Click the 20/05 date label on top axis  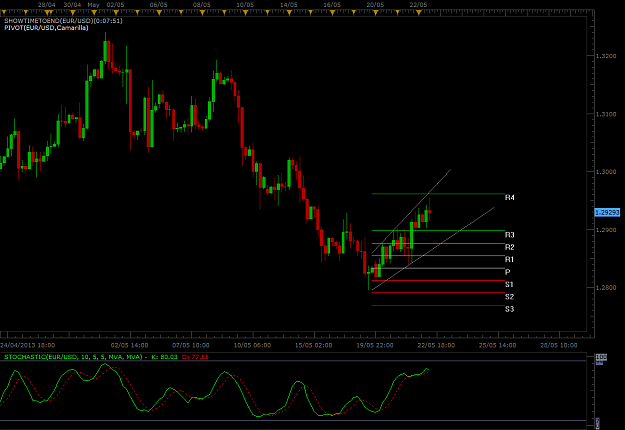[375, 5]
